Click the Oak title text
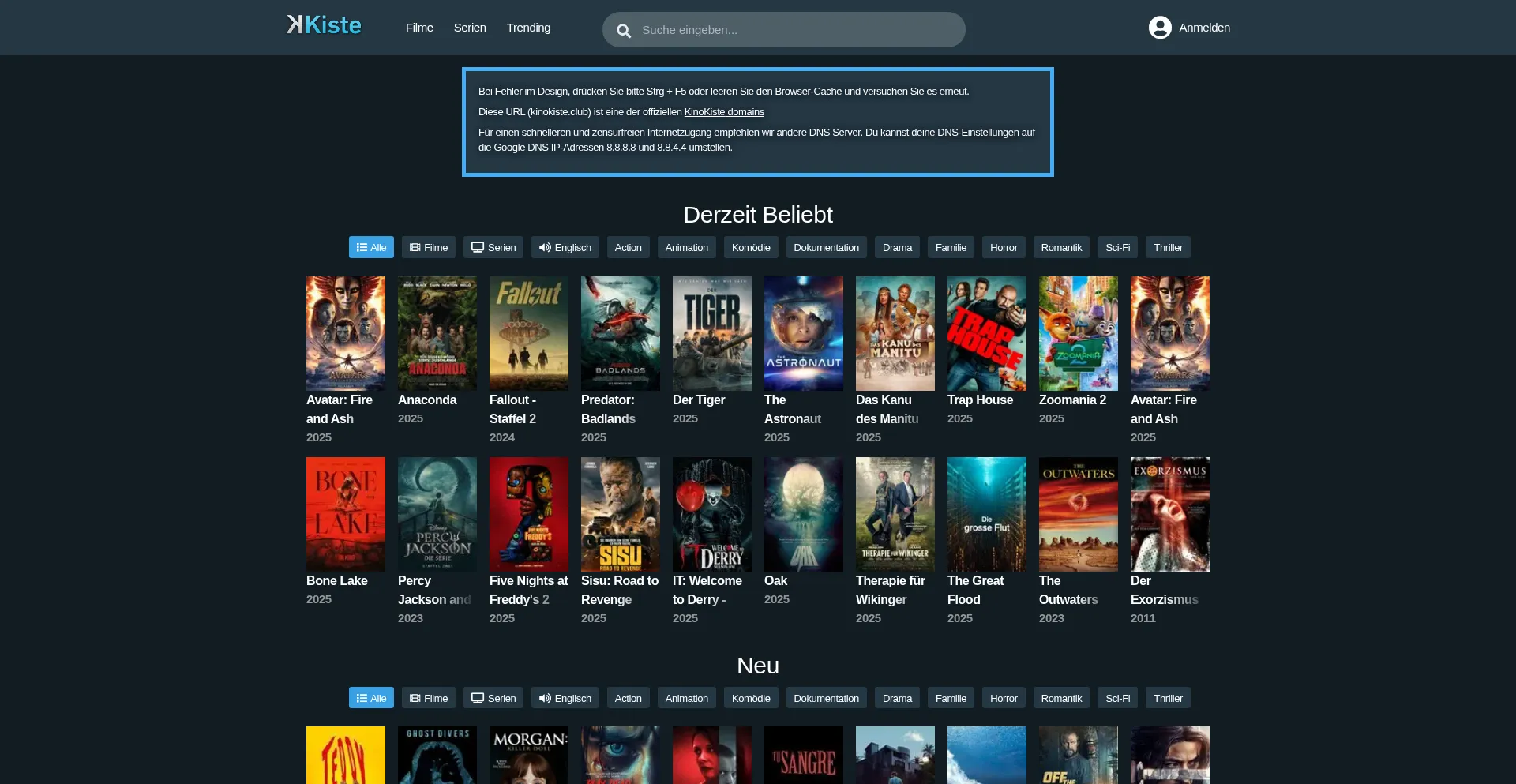The image size is (1516, 784). click(775, 581)
